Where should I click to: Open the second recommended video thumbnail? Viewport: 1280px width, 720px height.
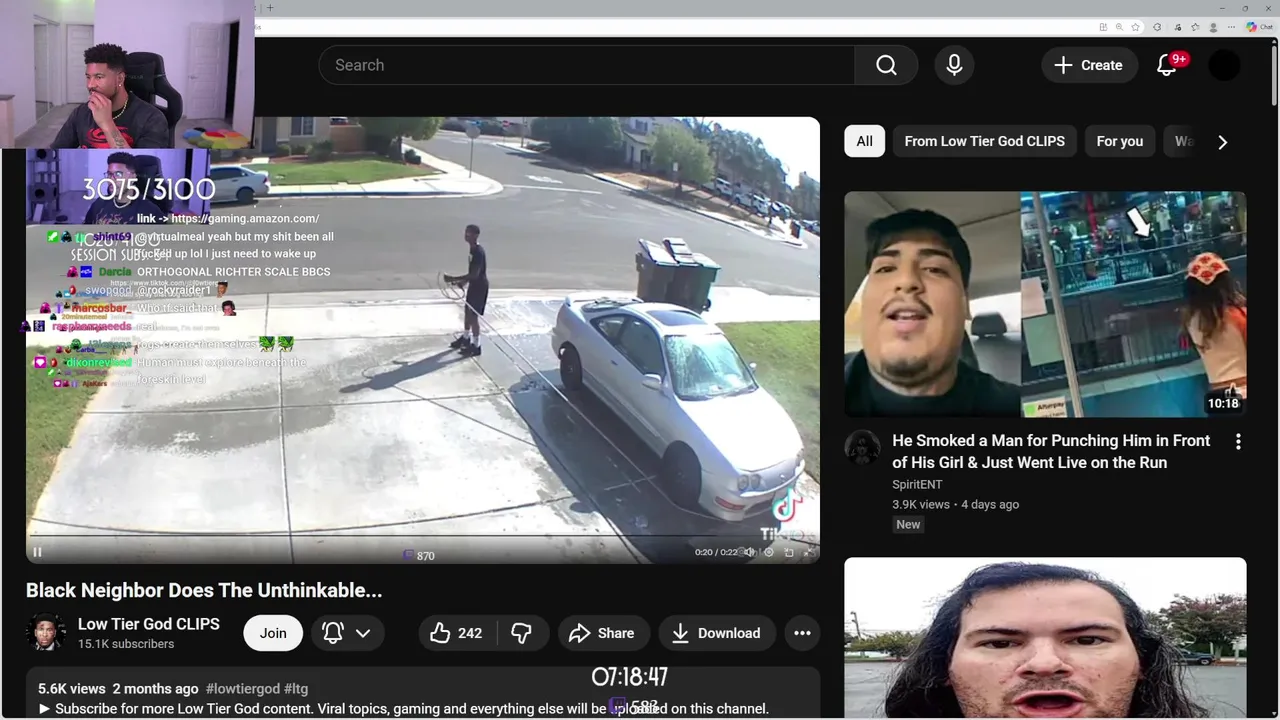coord(1045,639)
